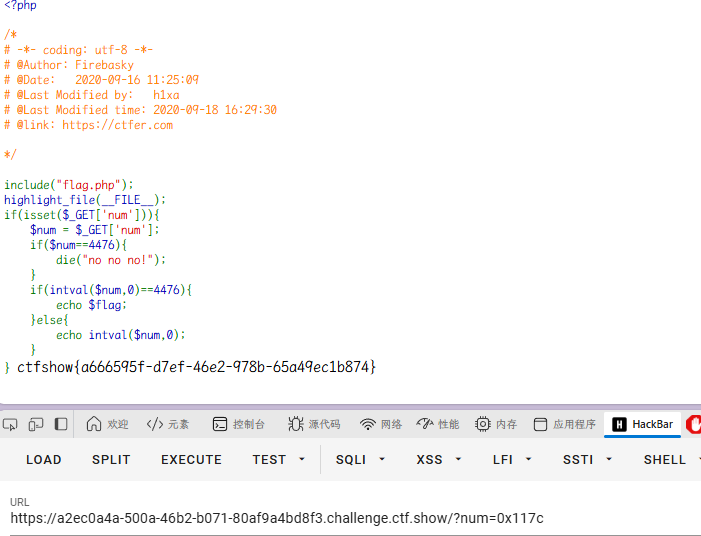701x536 pixels.
Task: Click the if(intval($num,0)==4476) line
Action: pos(111,290)
